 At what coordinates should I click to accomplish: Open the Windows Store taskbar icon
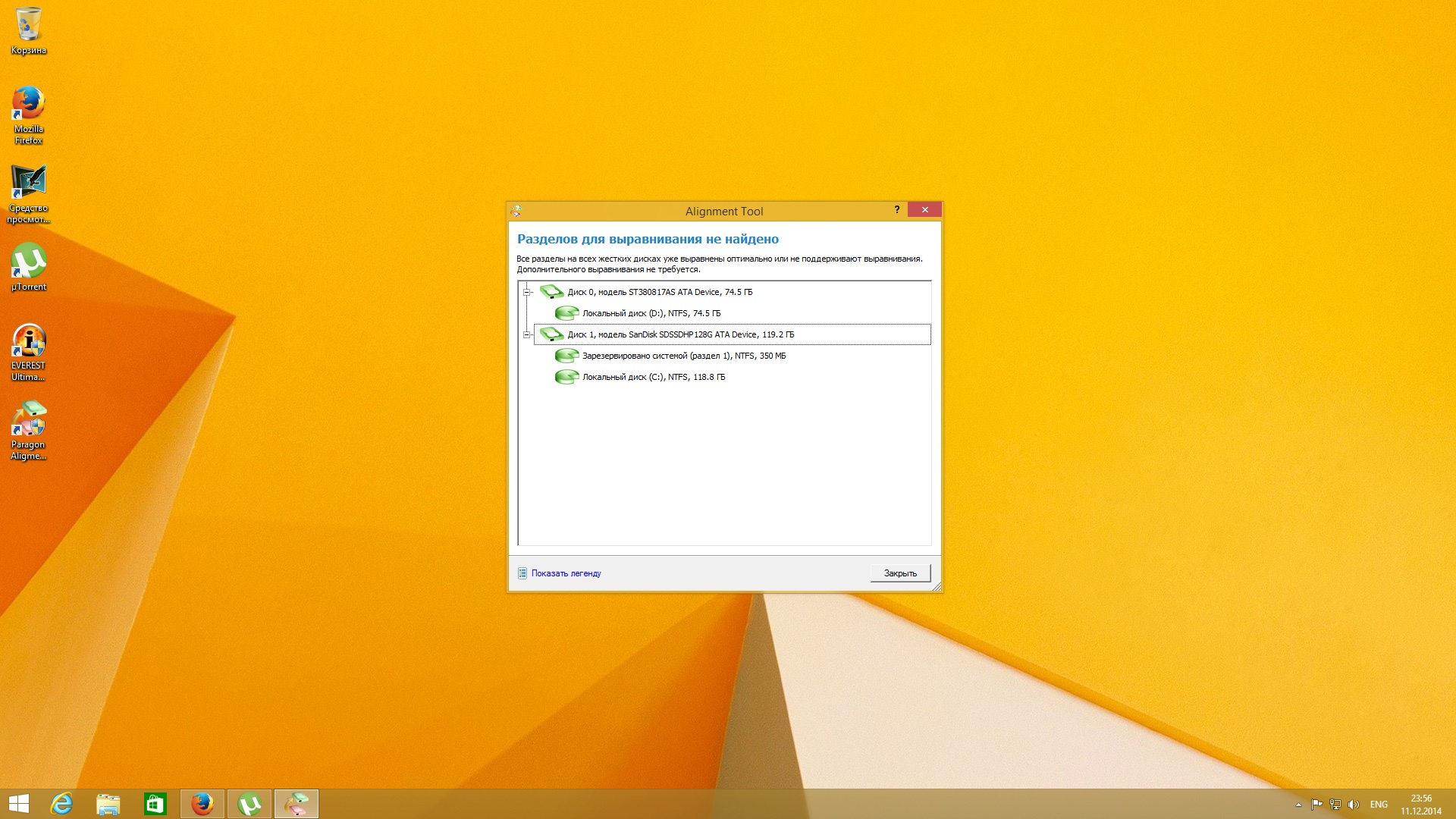coord(155,804)
